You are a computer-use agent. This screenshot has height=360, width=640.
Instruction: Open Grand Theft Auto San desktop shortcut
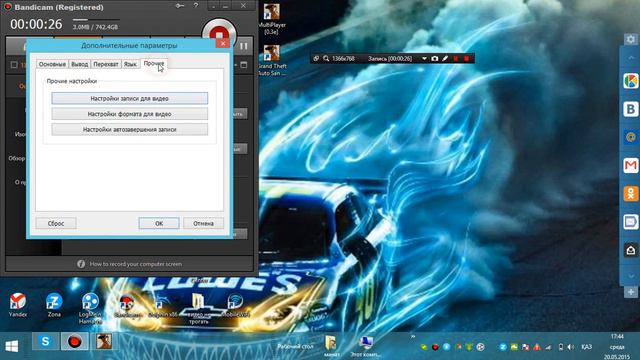tap(272, 60)
